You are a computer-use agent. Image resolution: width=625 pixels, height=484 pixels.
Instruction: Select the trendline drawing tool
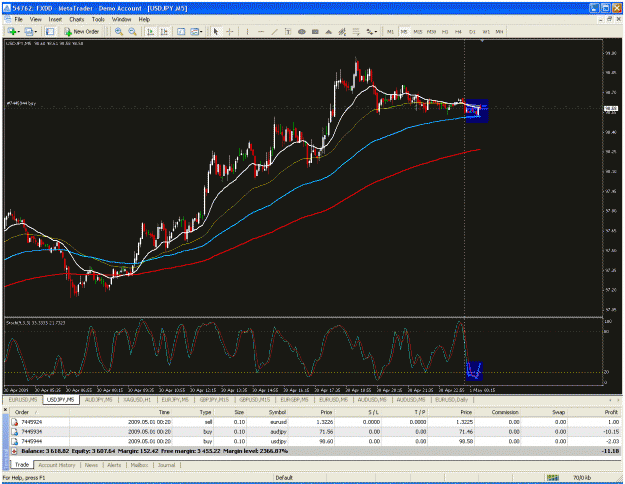[x=275, y=31]
